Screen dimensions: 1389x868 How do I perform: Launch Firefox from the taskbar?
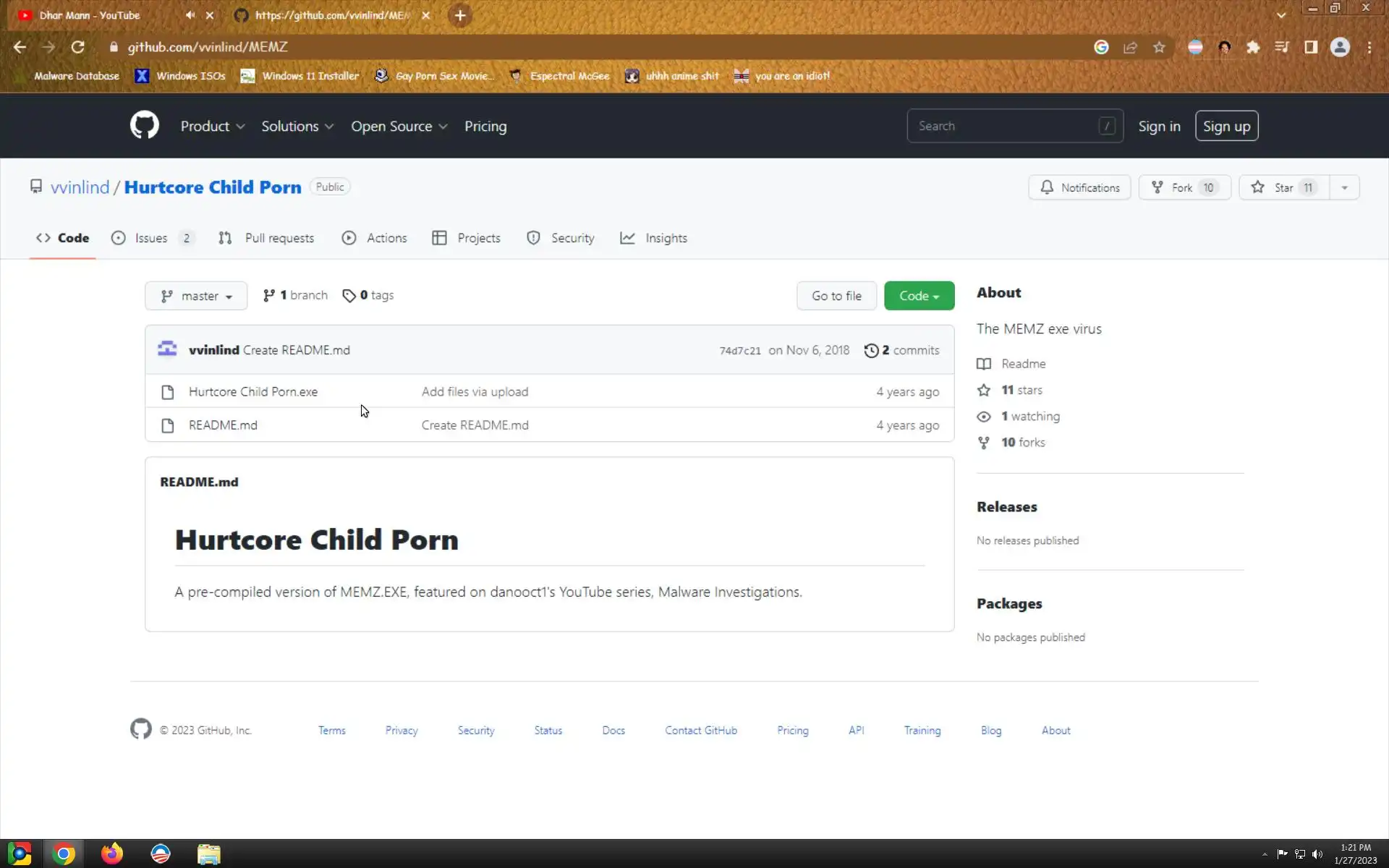pyautogui.click(x=111, y=854)
